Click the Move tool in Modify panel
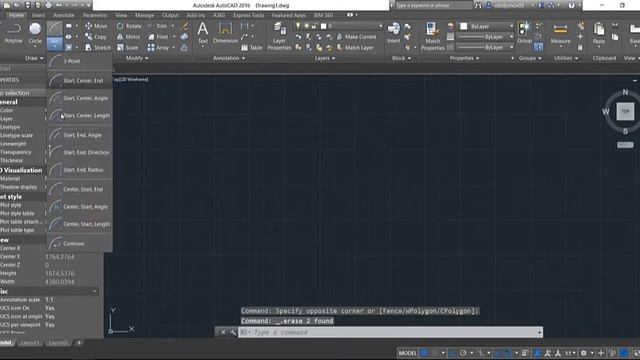The width and height of the screenshot is (640, 360). click(x=96, y=26)
